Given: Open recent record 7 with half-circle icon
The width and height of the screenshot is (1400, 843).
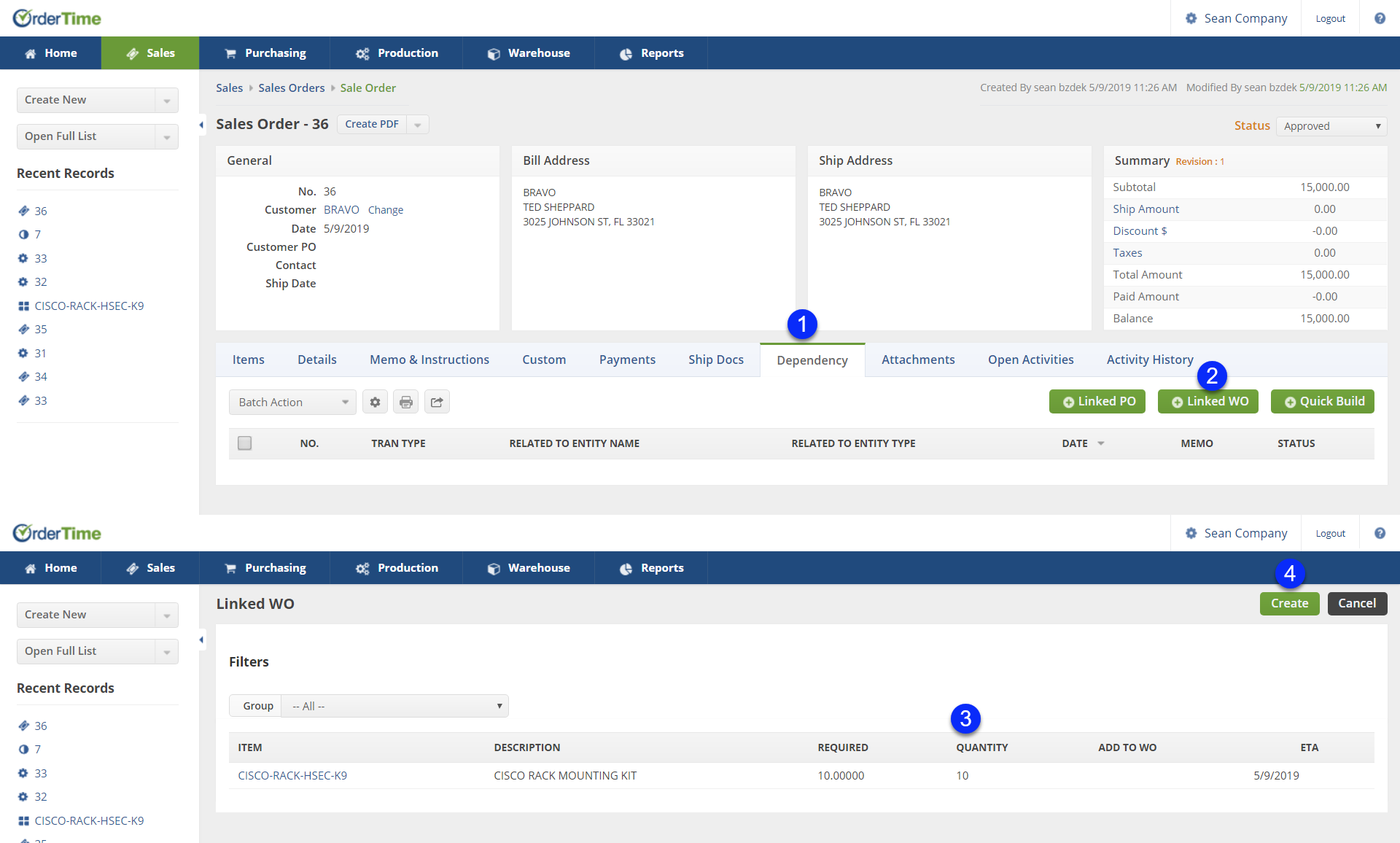Looking at the screenshot, I should [x=37, y=234].
